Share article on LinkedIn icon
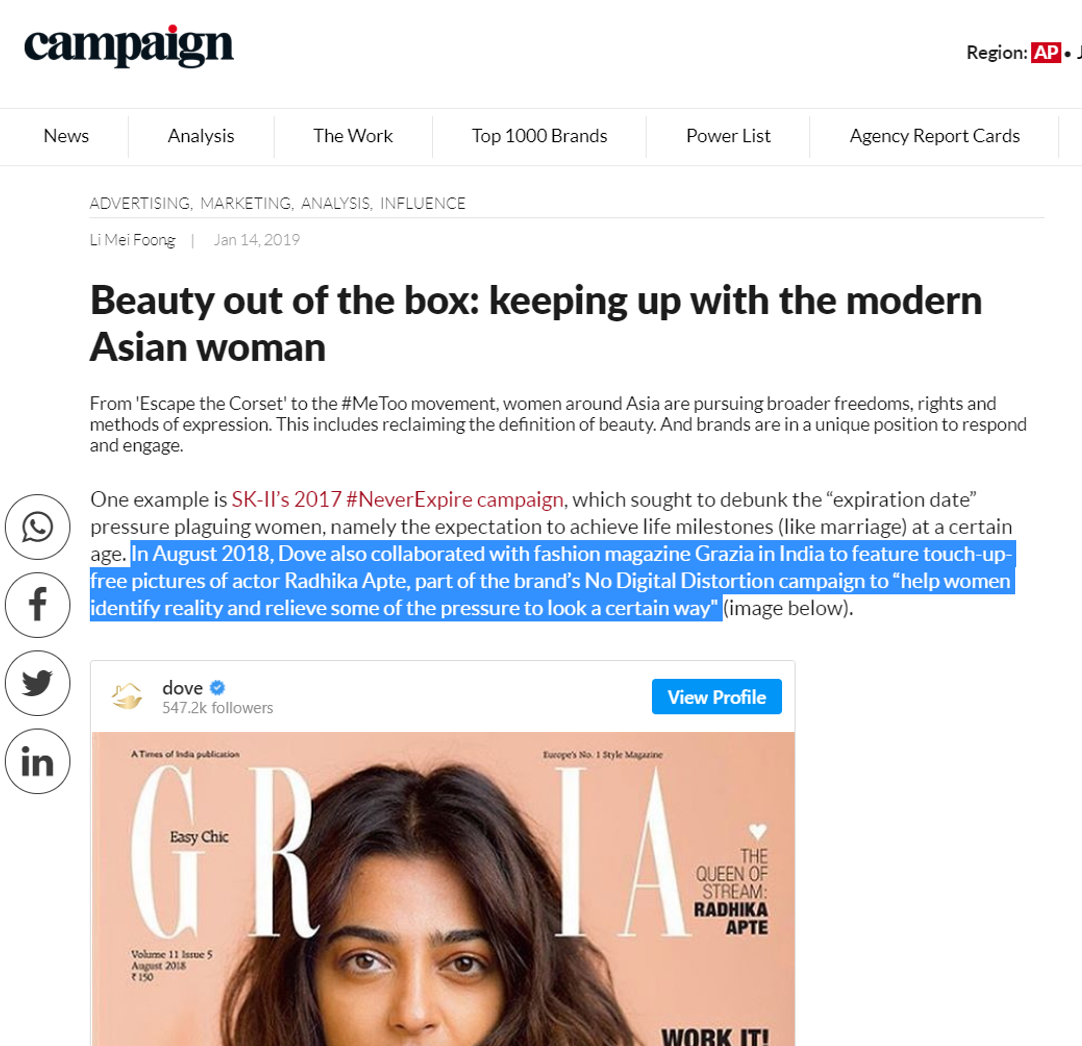Screen dimensions: 1082x1046 click(x=37, y=762)
